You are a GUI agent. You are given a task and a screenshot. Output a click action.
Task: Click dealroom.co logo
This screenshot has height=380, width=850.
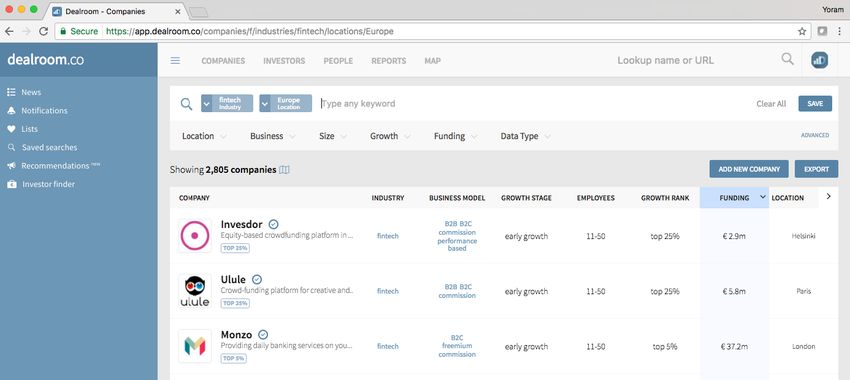pos(46,60)
